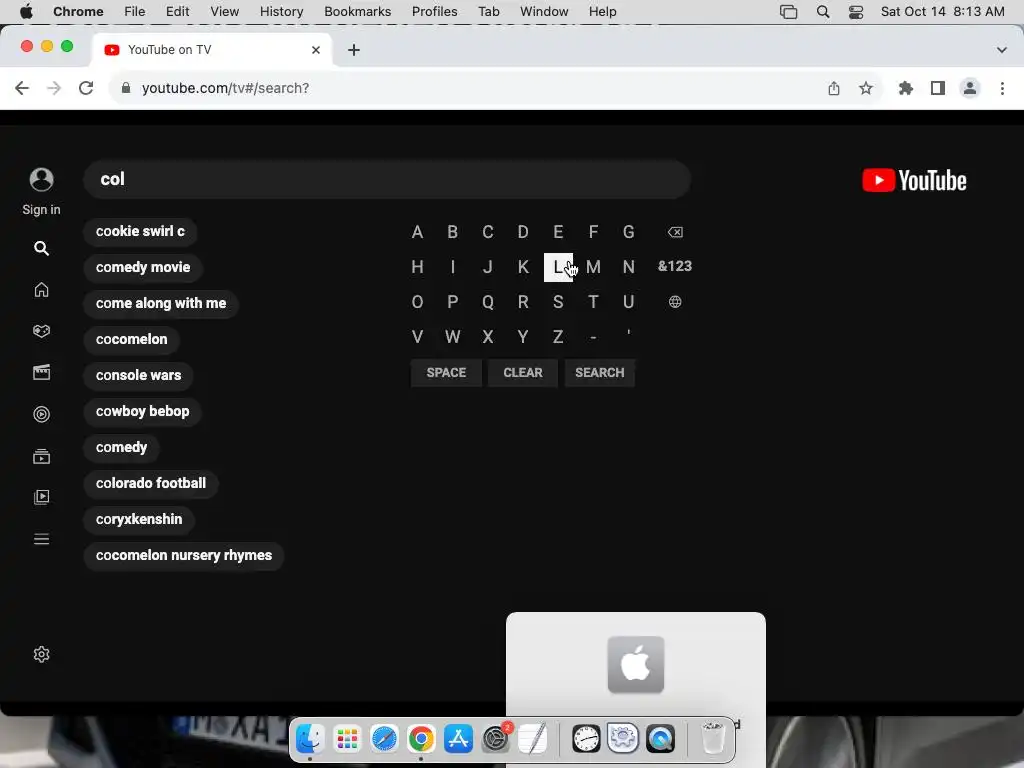Screen dimensions: 1024x768
Task: Go to YouTube Home in sidebar
Action: (x=41, y=289)
